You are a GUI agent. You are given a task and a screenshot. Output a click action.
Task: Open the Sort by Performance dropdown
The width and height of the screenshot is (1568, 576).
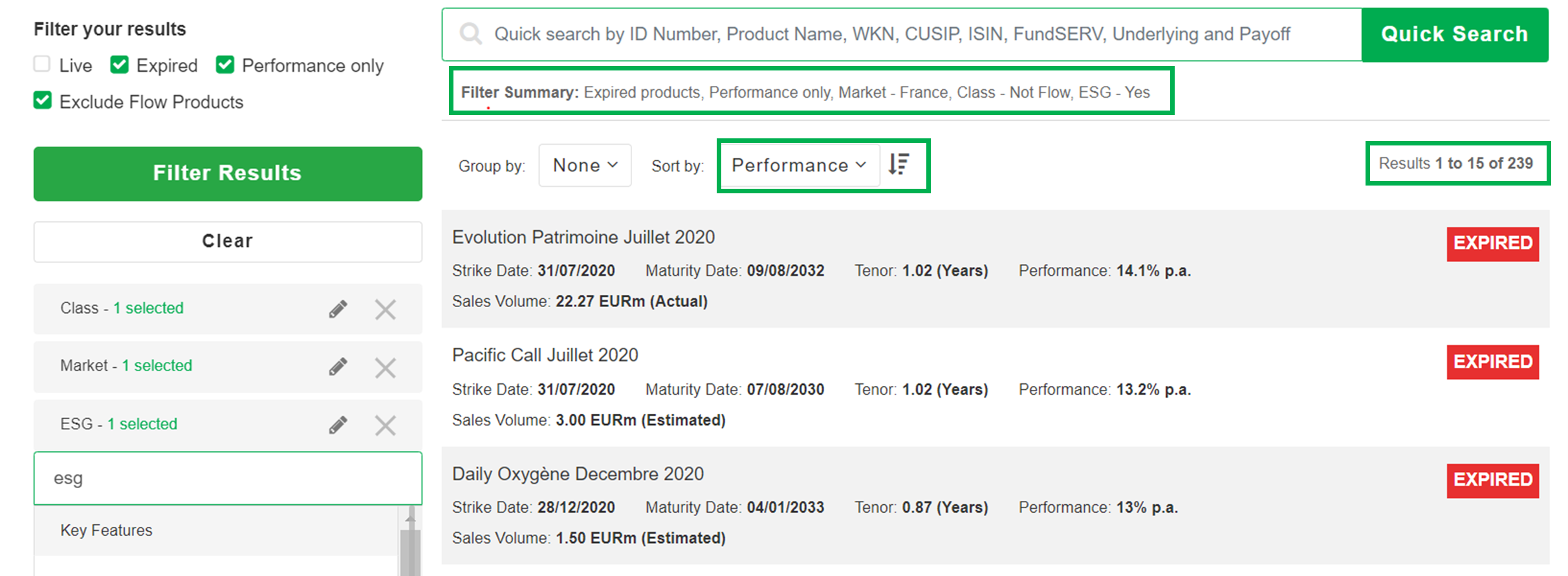pyautogui.click(x=800, y=165)
